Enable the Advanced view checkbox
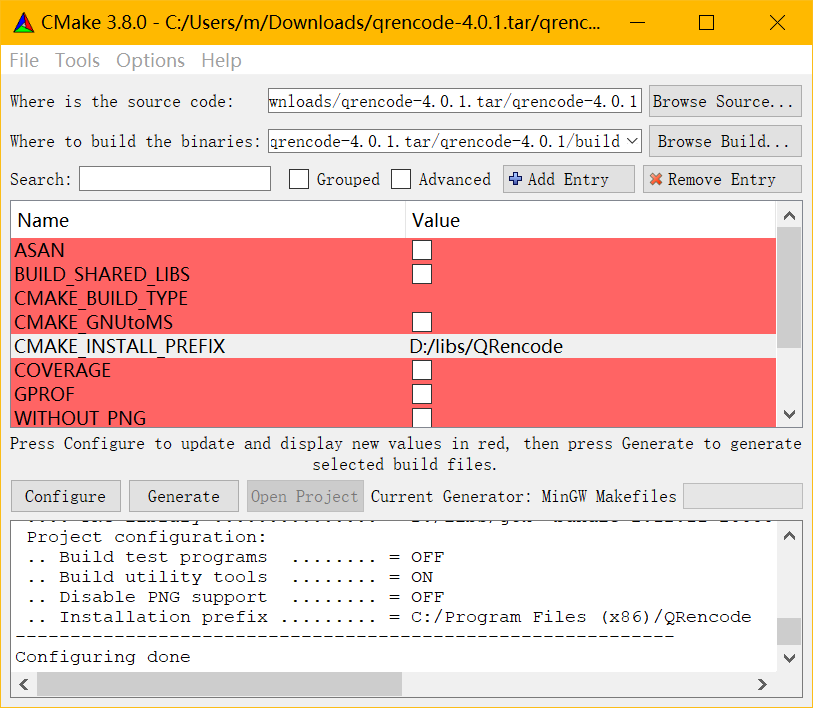This screenshot has width=813, height=708. coord(401,180)
